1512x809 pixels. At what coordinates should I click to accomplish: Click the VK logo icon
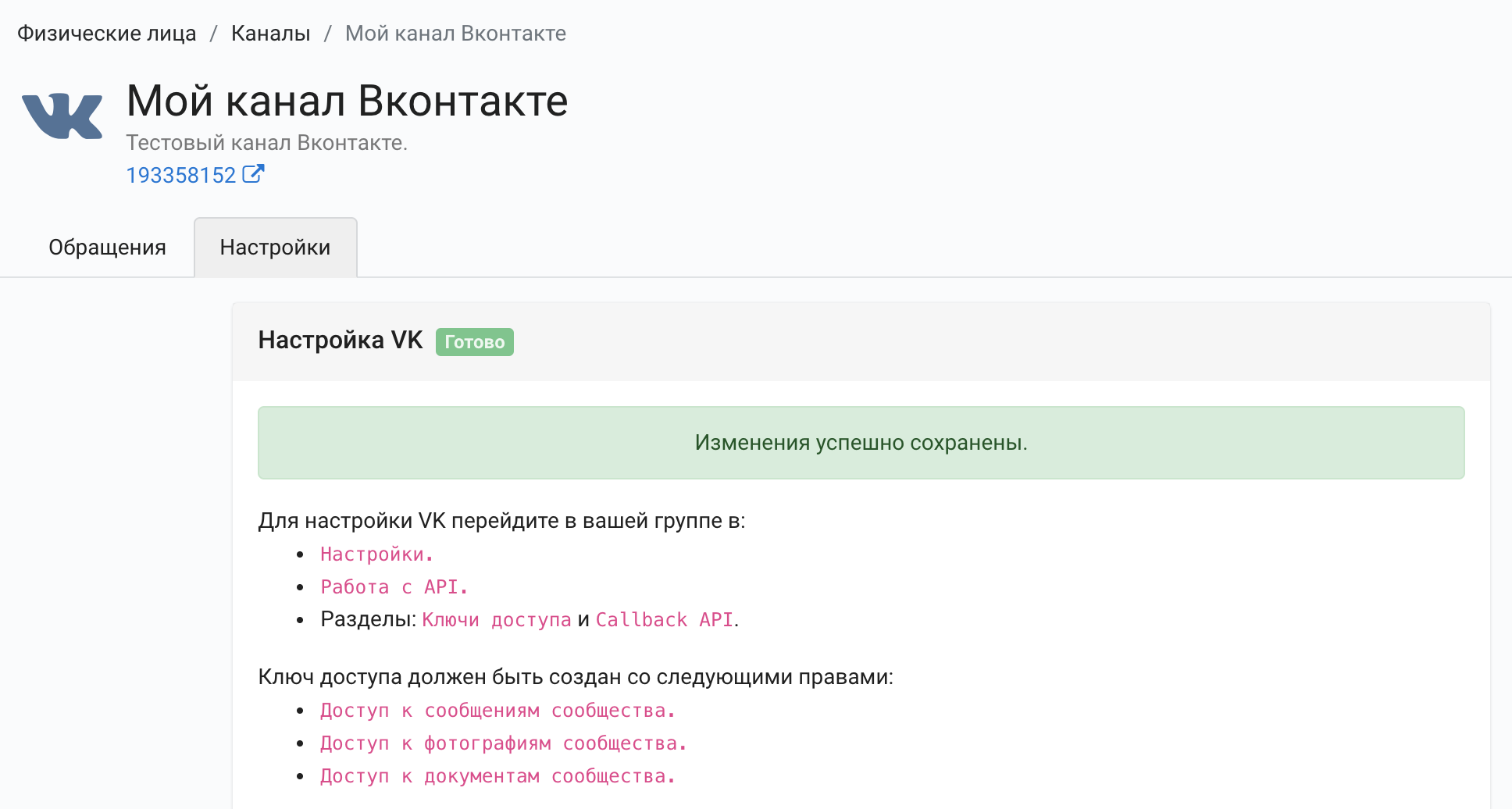click(x=62, y=116)
